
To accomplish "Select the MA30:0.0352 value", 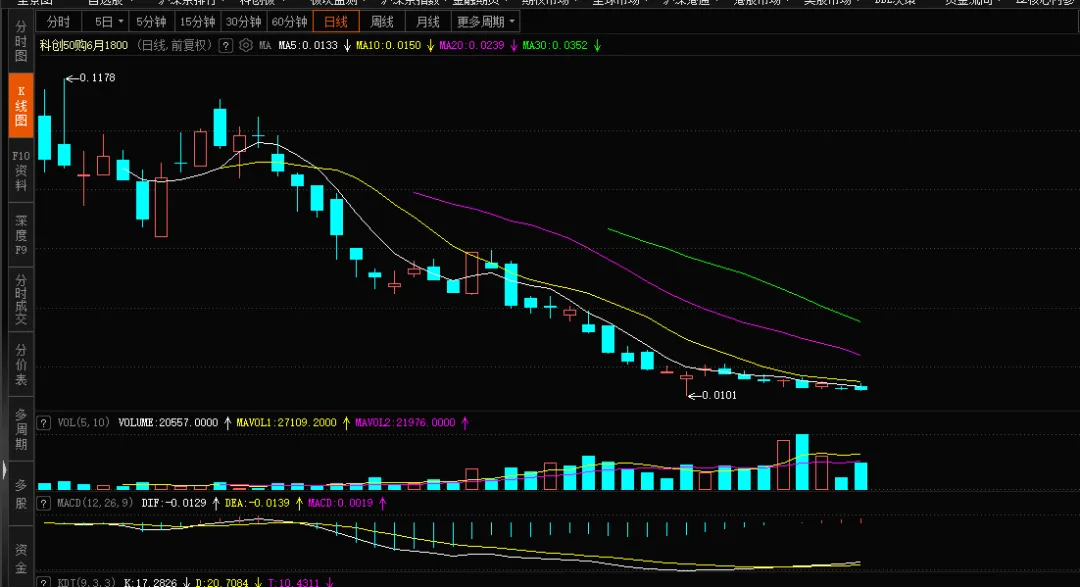I will 555,45.
